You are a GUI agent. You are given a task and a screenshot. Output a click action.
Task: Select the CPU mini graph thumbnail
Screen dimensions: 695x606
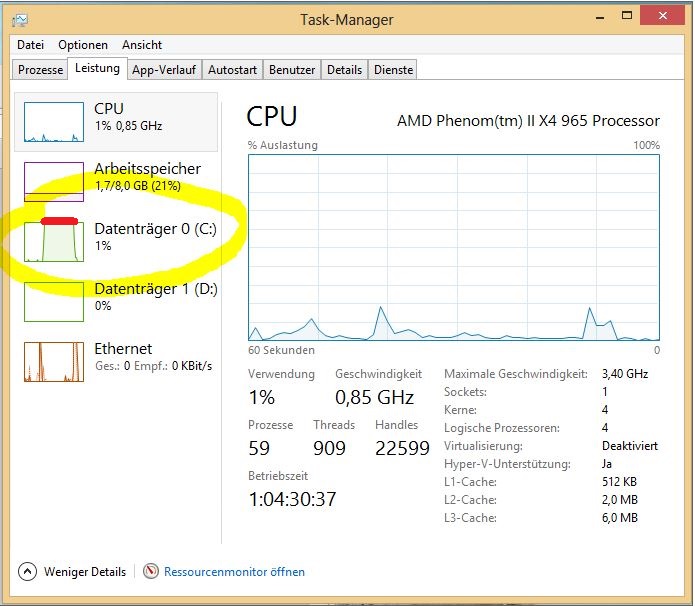(x=54, y=122)
